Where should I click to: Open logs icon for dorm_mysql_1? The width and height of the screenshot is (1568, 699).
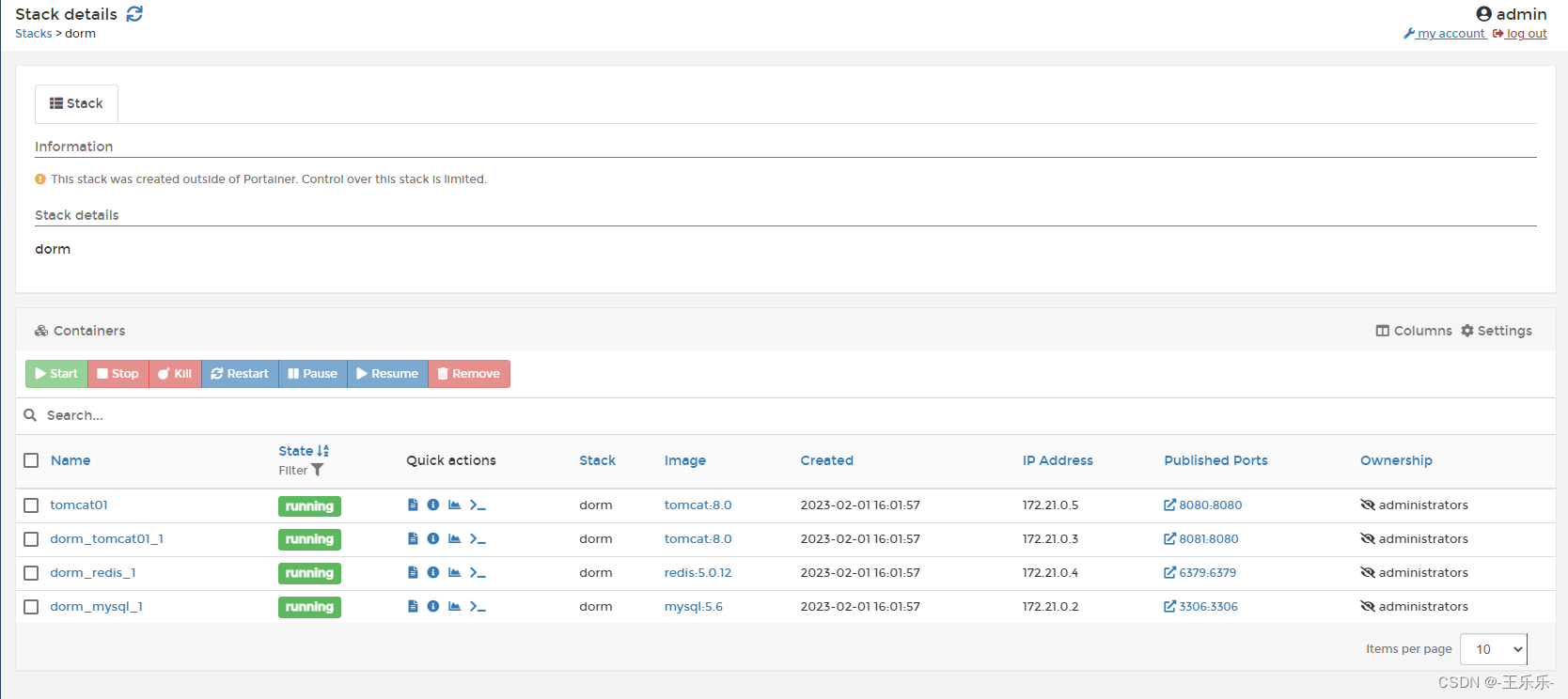413,607
